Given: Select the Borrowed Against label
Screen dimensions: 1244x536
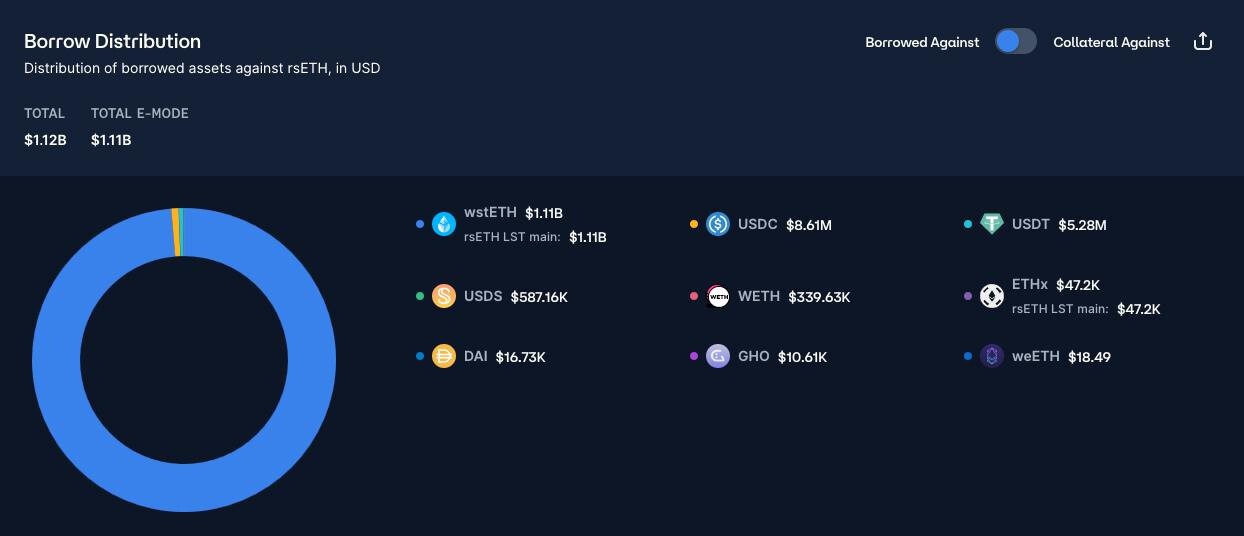Looking at the screenshot, I should pyautogui.click(x=922, y=42).
